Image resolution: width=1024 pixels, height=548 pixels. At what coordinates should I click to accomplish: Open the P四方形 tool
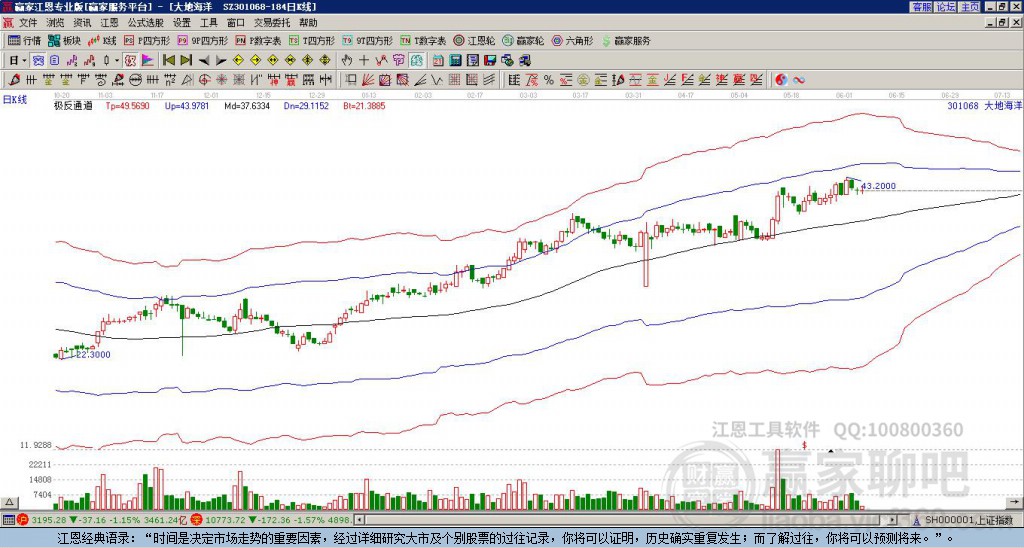(147, 40)
